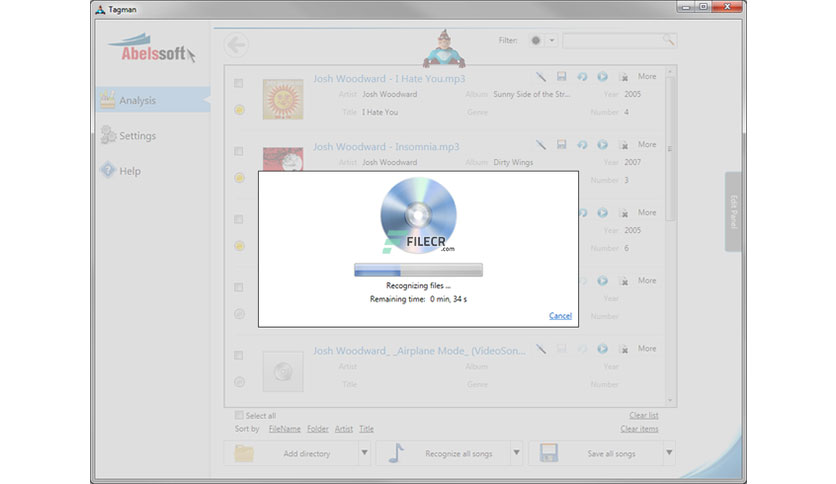This screenshot has height=484, width=836.
Task: Click the filename Josh Woodward - Insomnia.mp3
Action: tap(386, 147)
